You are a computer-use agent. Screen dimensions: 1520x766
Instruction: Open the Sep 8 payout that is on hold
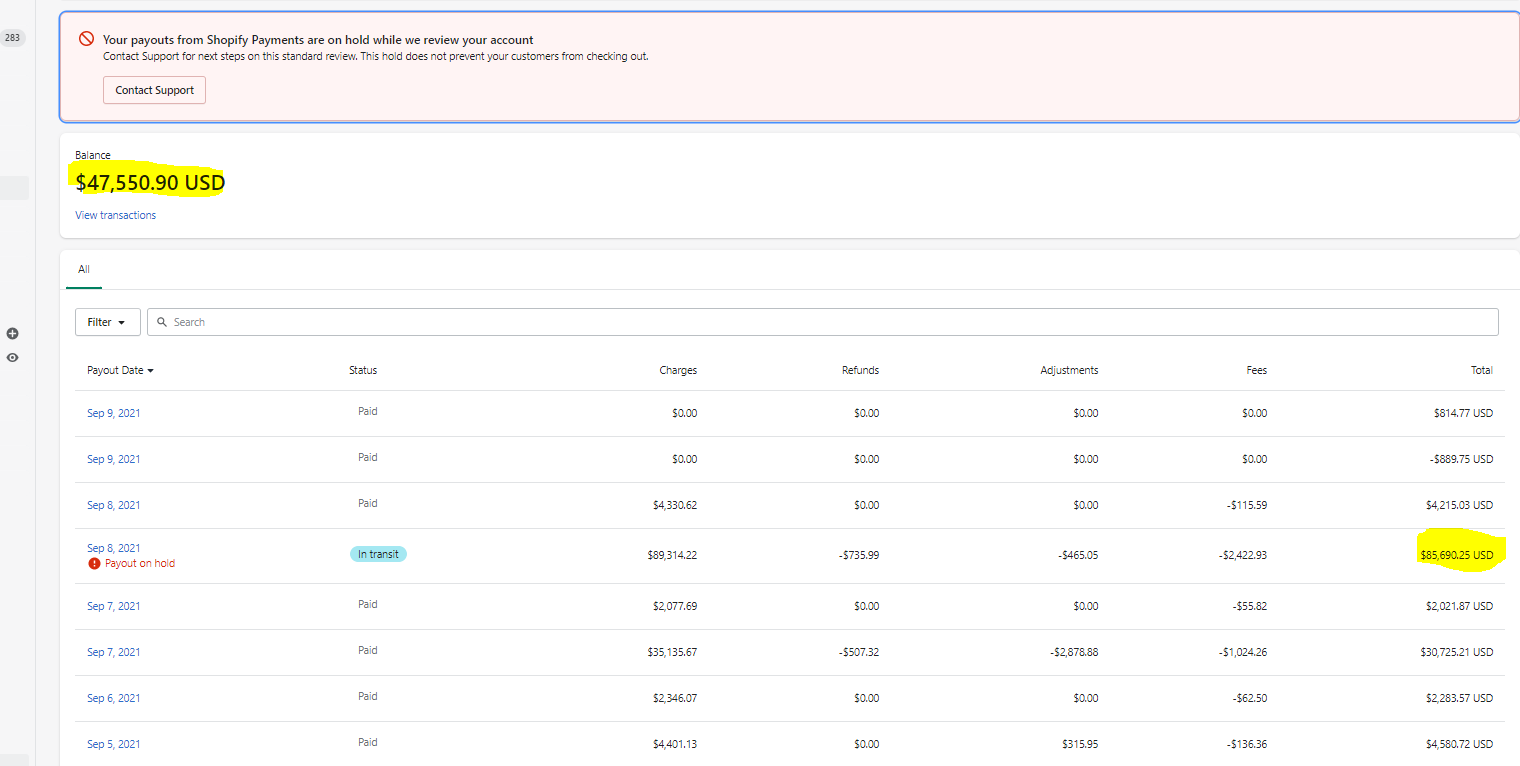pyautogui.click(x=114, y=548)
